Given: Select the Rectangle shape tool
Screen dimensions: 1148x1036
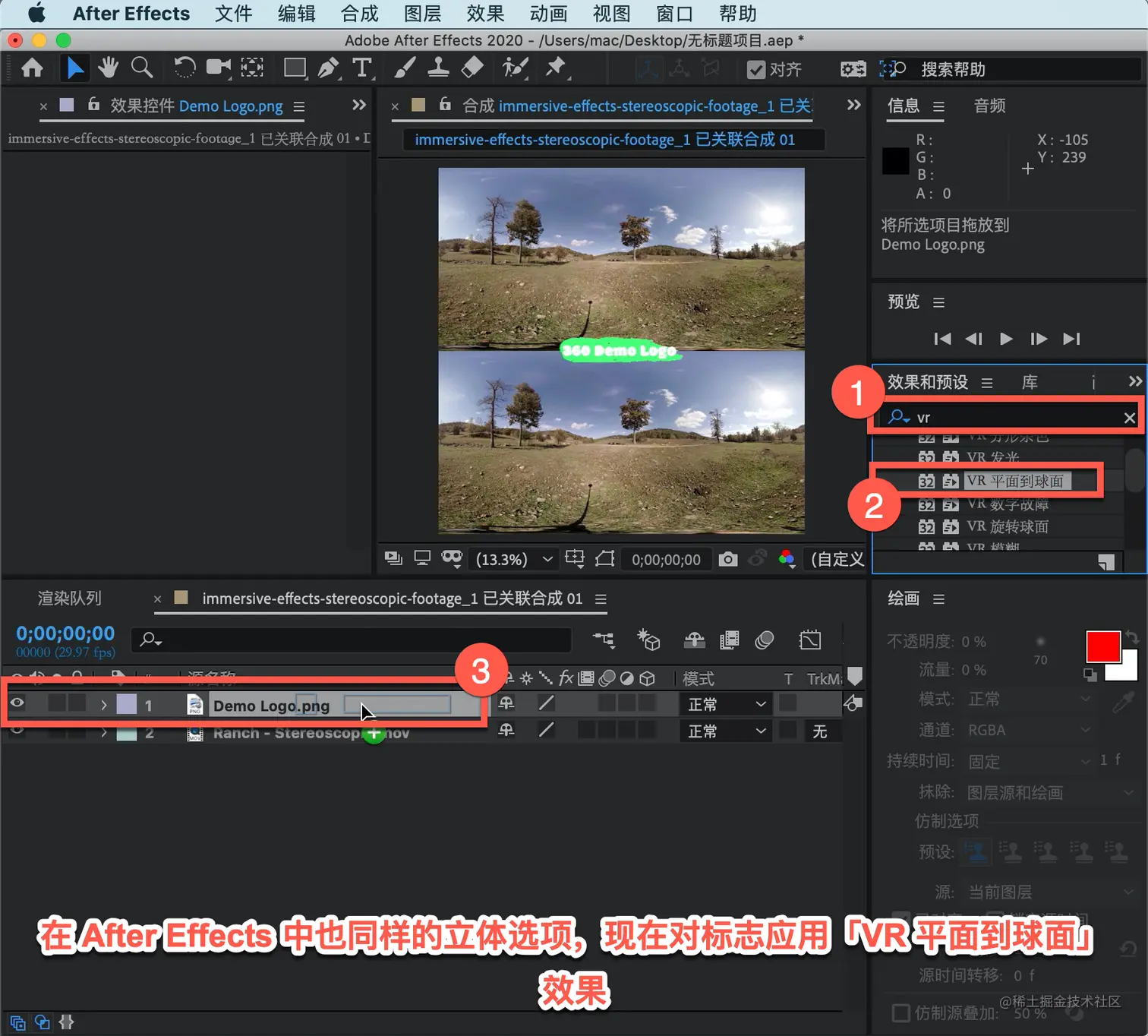Looking at the screenshot, I should click(295, 68).
